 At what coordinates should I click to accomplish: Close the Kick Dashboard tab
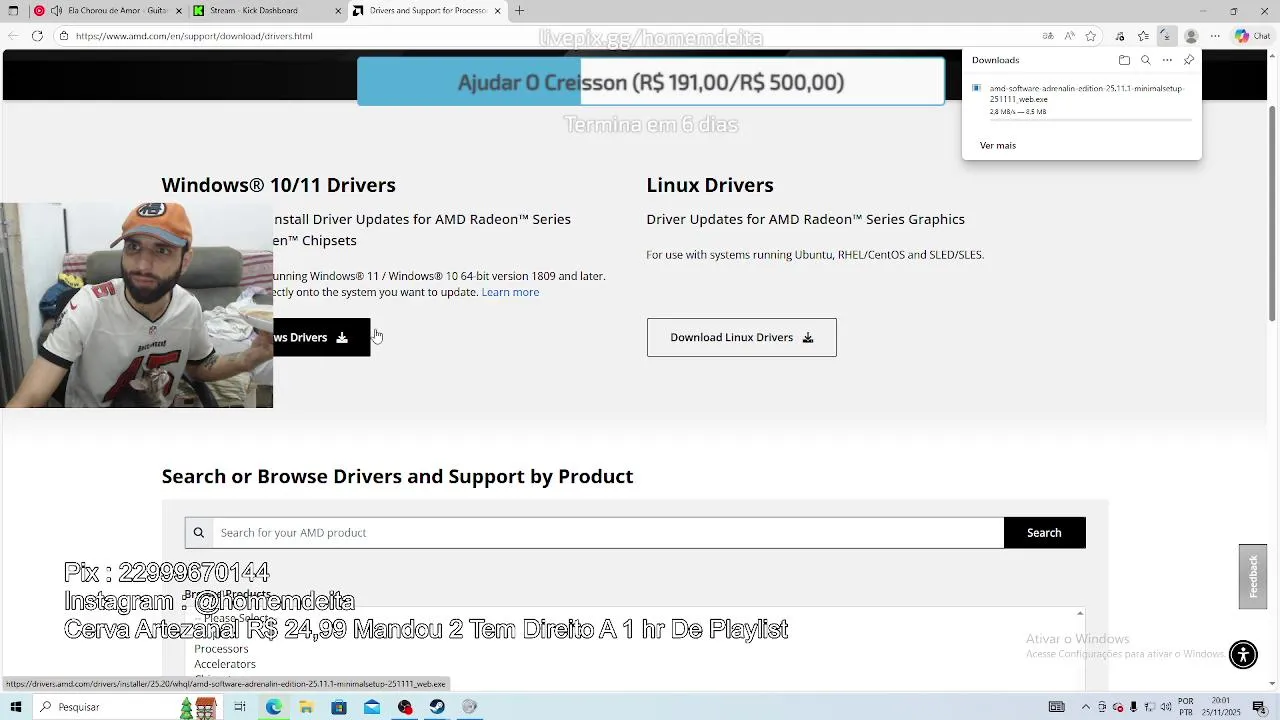click(338, 11)
